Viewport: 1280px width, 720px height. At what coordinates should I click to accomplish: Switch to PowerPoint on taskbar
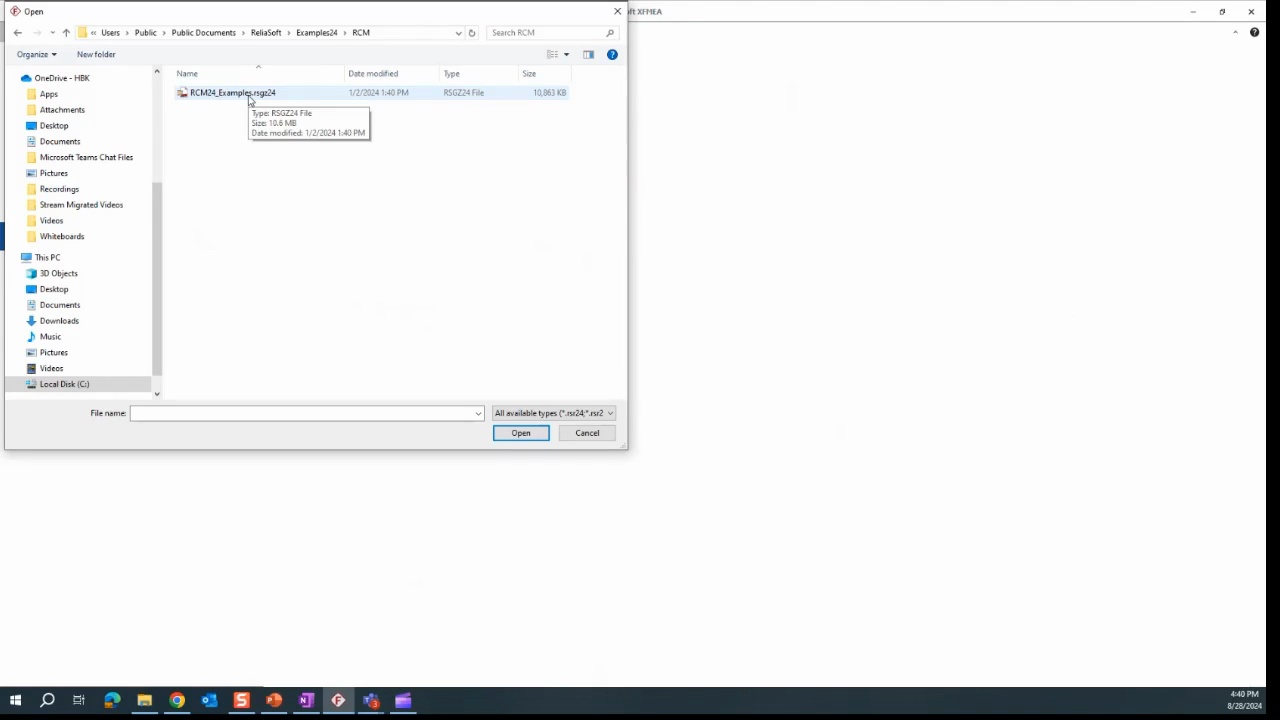click(274, 700)
